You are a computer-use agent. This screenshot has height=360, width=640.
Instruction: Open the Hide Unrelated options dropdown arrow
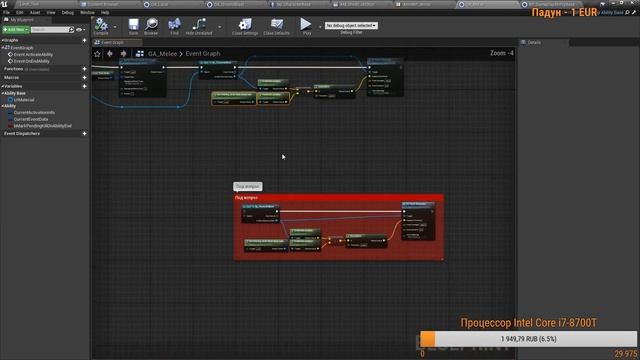click(220, 27)
